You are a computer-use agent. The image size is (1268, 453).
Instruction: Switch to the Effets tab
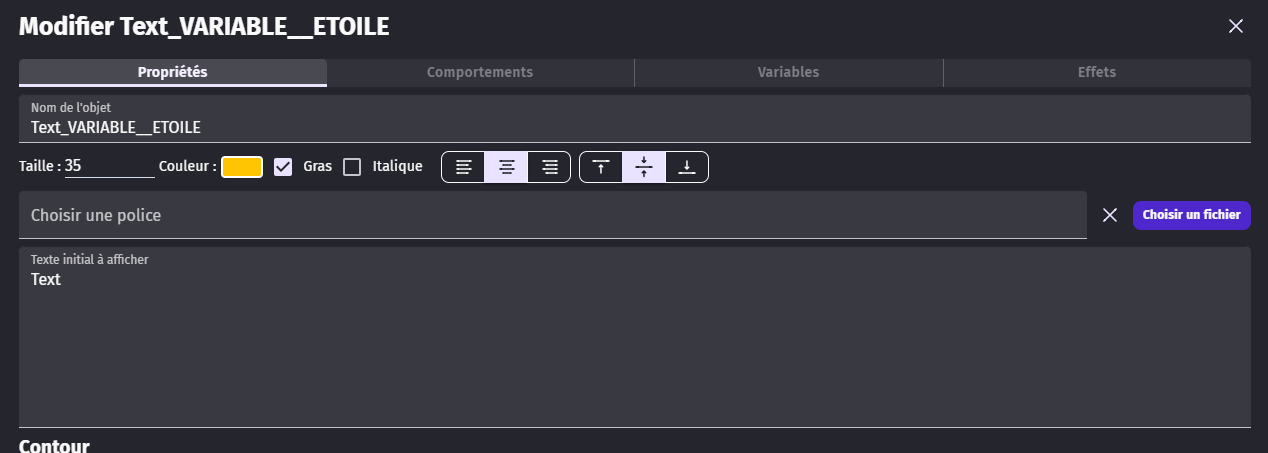[1096, 72]
